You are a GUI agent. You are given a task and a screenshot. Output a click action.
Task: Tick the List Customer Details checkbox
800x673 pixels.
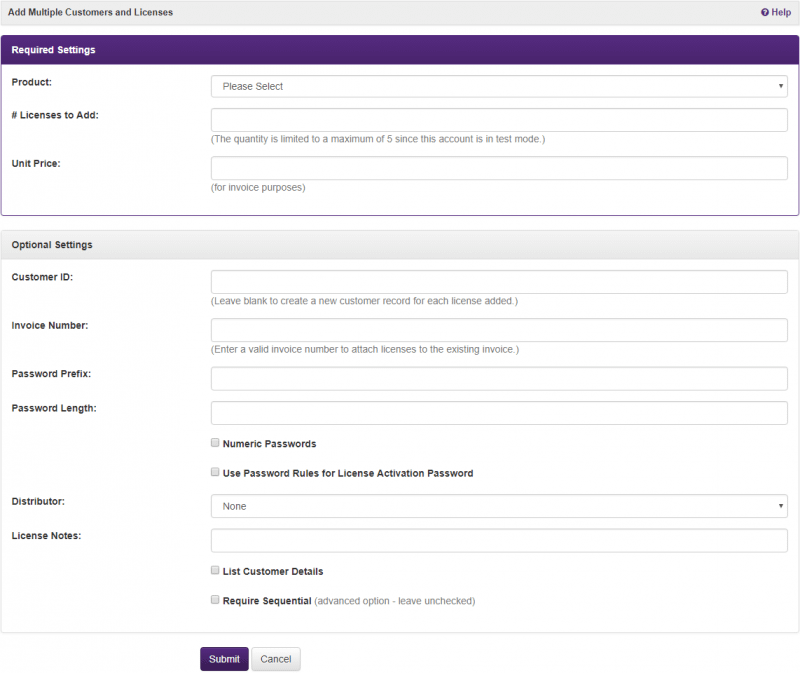coord(215,570)
